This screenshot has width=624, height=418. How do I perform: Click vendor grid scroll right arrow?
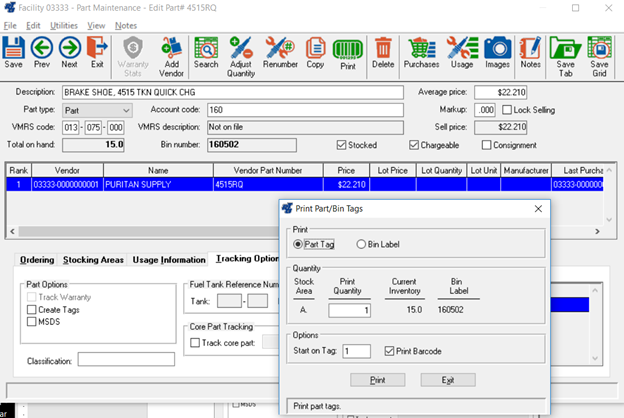pos(597,231)
